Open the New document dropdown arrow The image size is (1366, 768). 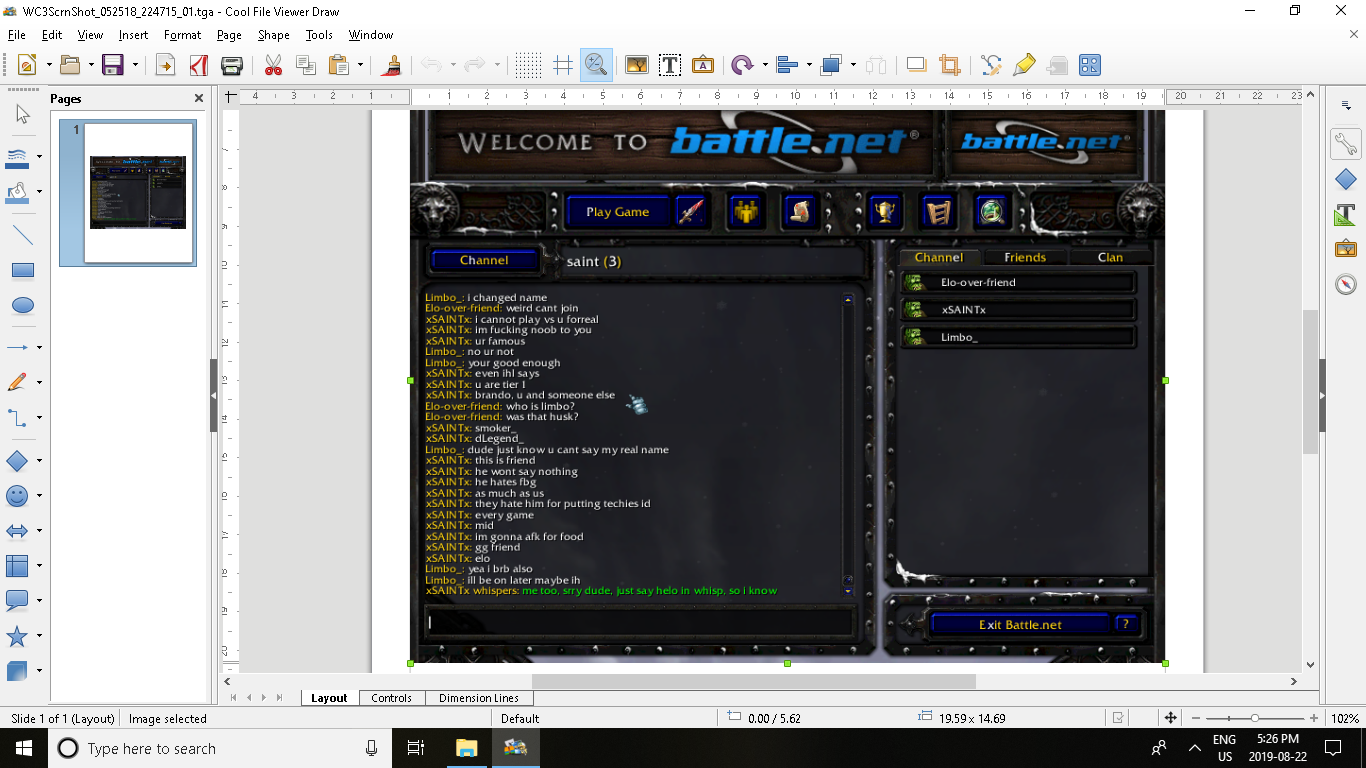tap(48, 65)
